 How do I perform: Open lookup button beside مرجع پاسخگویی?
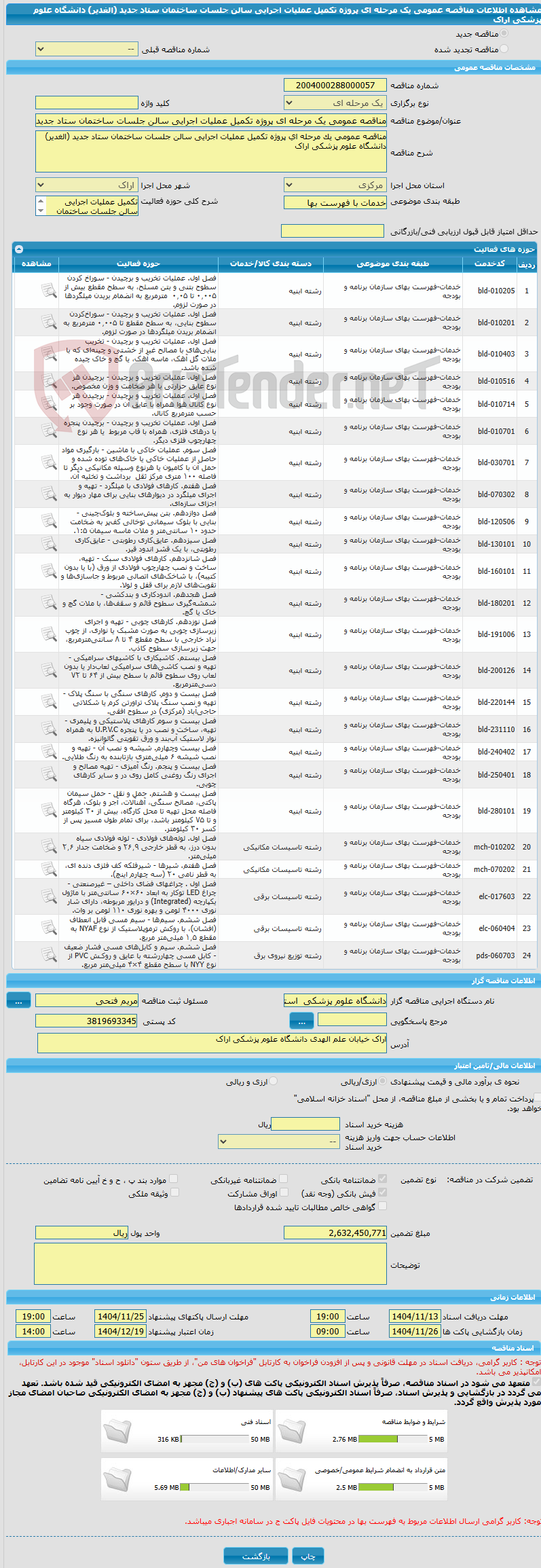[x=301, y=1021]
